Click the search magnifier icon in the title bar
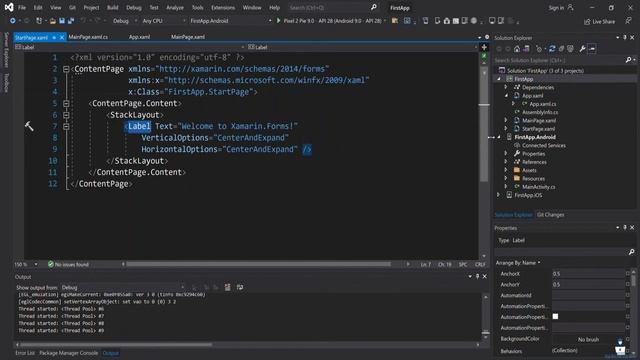Viewport: 640px width, 360px height. click(x=374, y=7)
